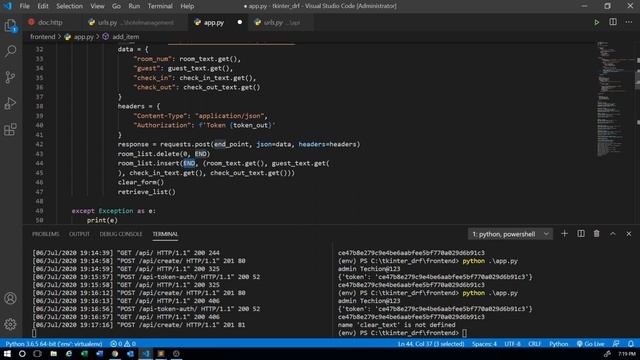Change file encoding UTF-8
Screen dimensions: 640x360
[x=513, y=344]
